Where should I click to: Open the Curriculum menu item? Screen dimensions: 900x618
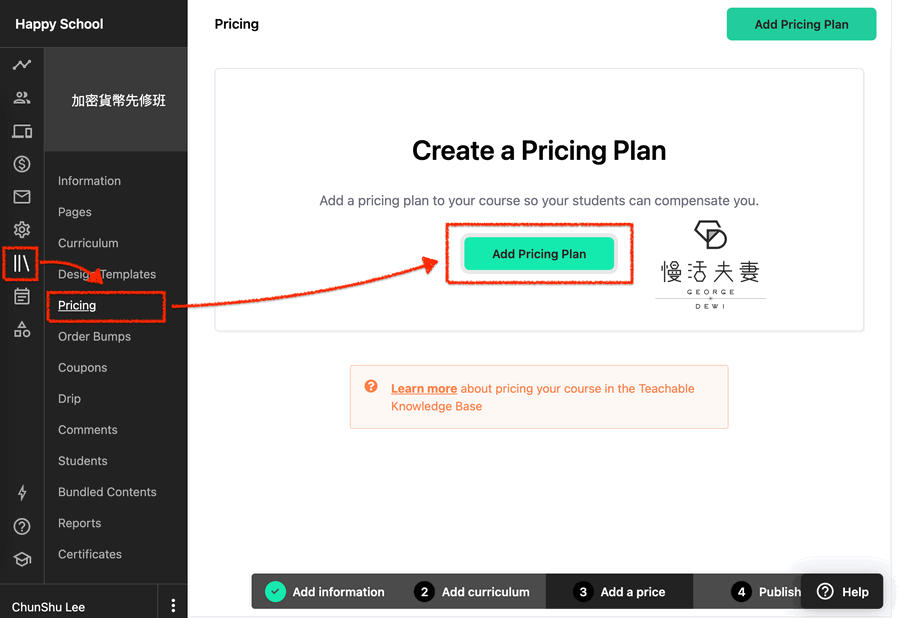88,243
